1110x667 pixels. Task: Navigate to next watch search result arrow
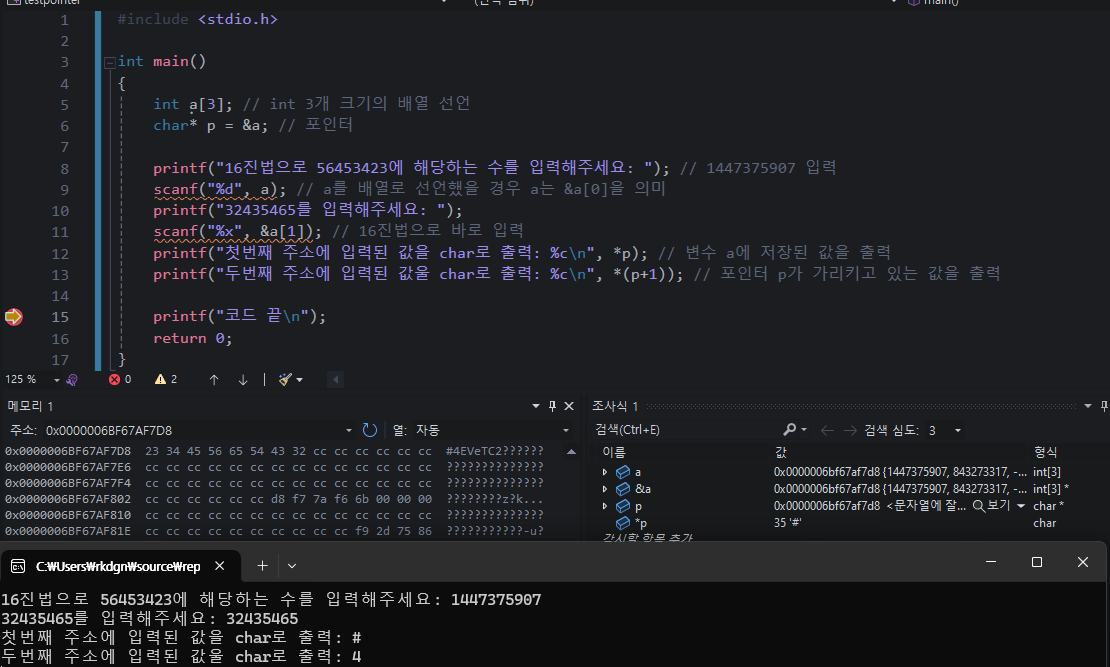click(x=850, y=431)
